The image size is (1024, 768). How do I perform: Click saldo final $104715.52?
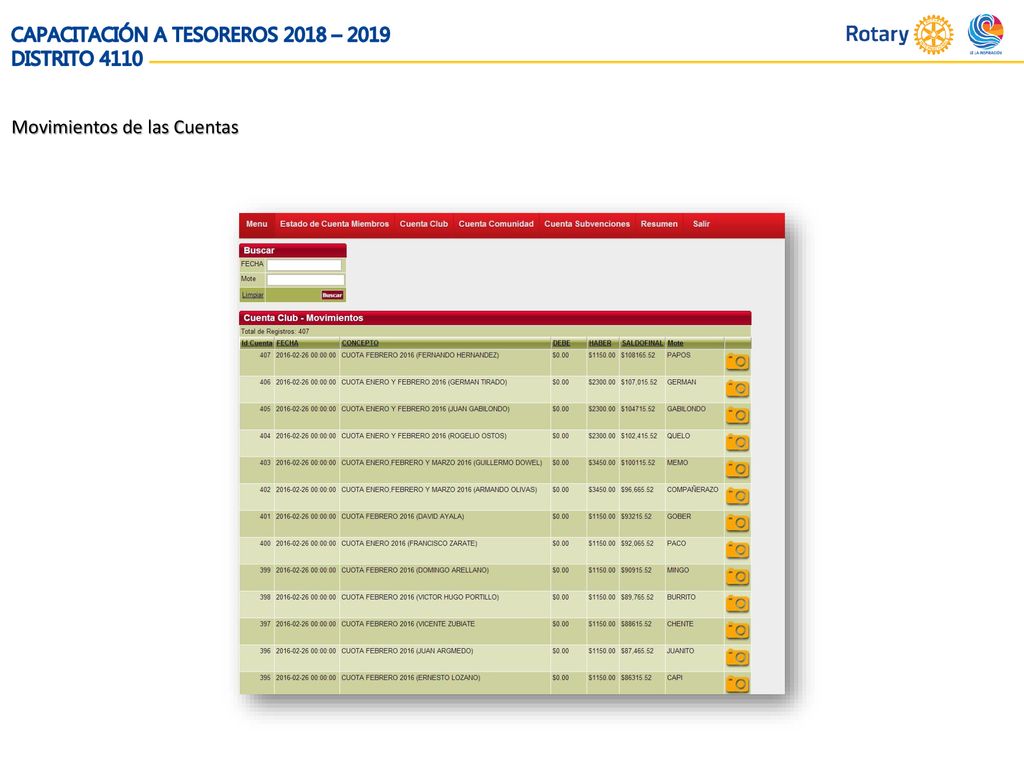coord(637,409)
